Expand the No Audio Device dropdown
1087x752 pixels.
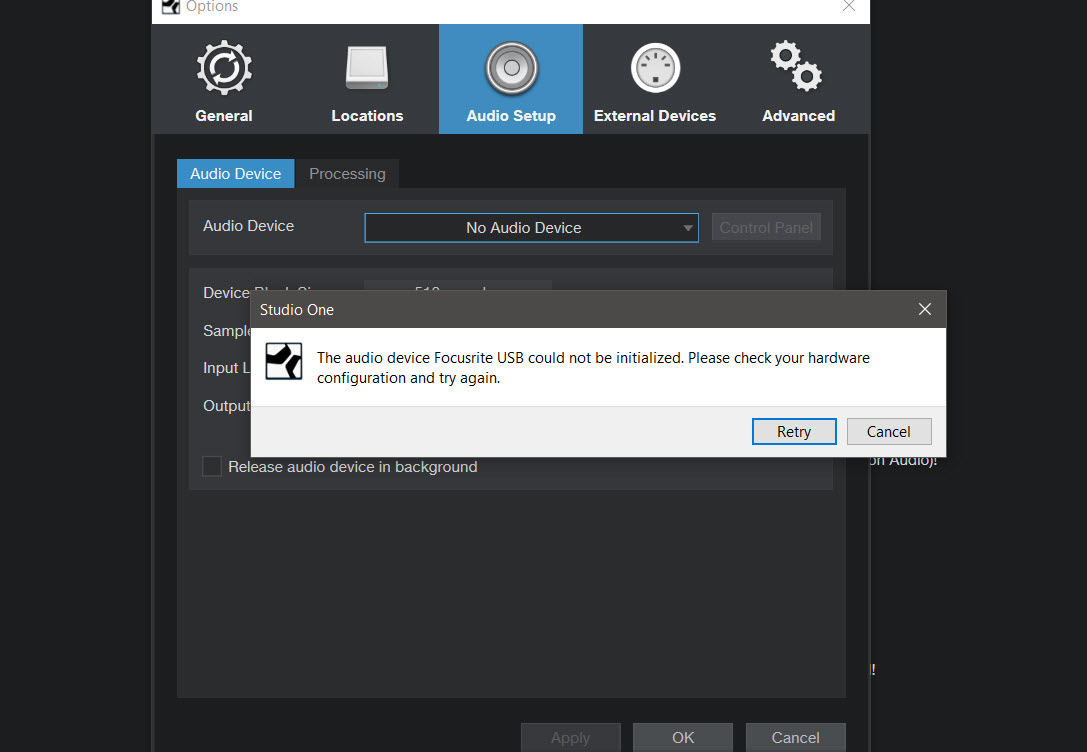531,228
